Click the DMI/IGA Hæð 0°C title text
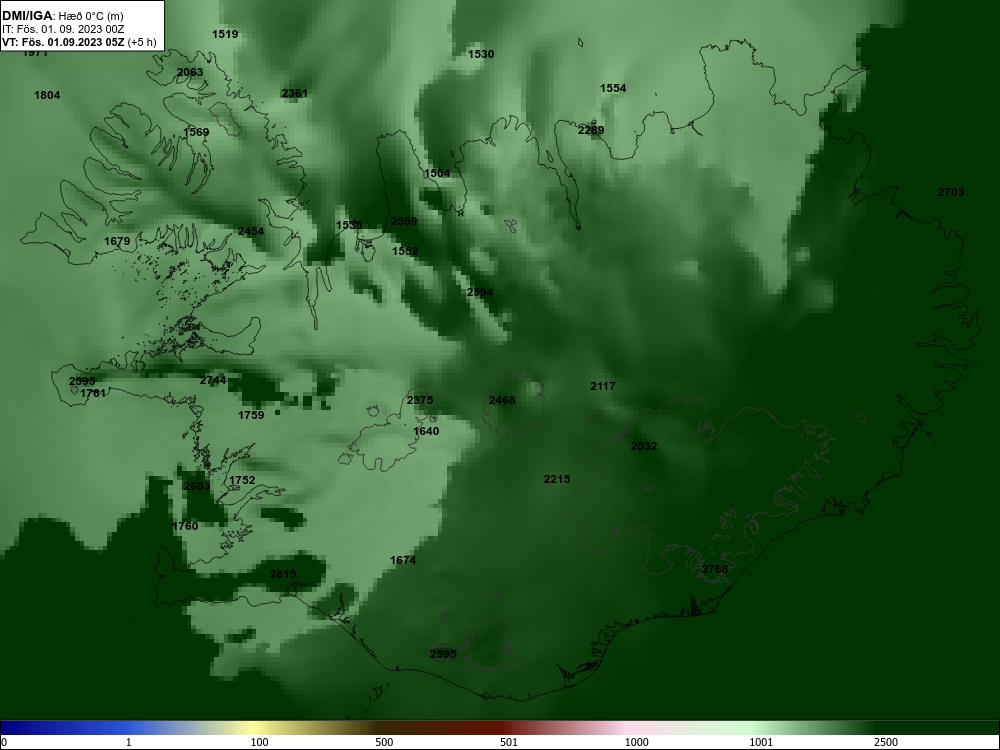The image size is (1000, 750). point(62,16)
